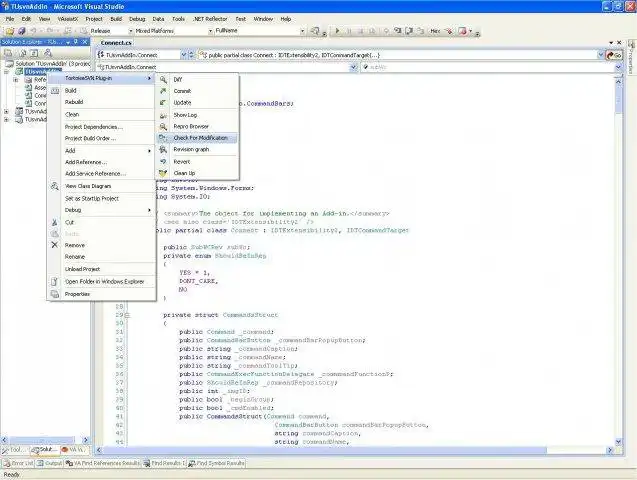Select TortoiseSVN Plug-in in the context menu
Viewport: 637px width, 480px height.
102,78
